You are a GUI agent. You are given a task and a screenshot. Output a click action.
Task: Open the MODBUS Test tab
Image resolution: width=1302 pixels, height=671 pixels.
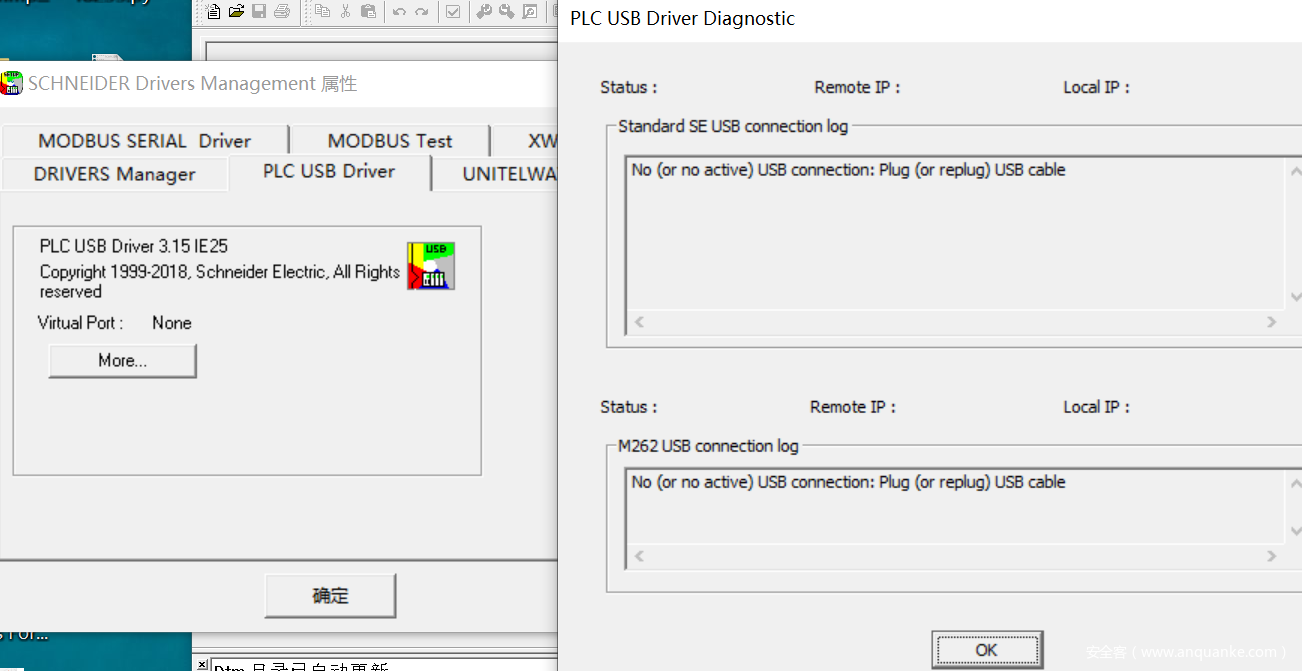[390, 141]
